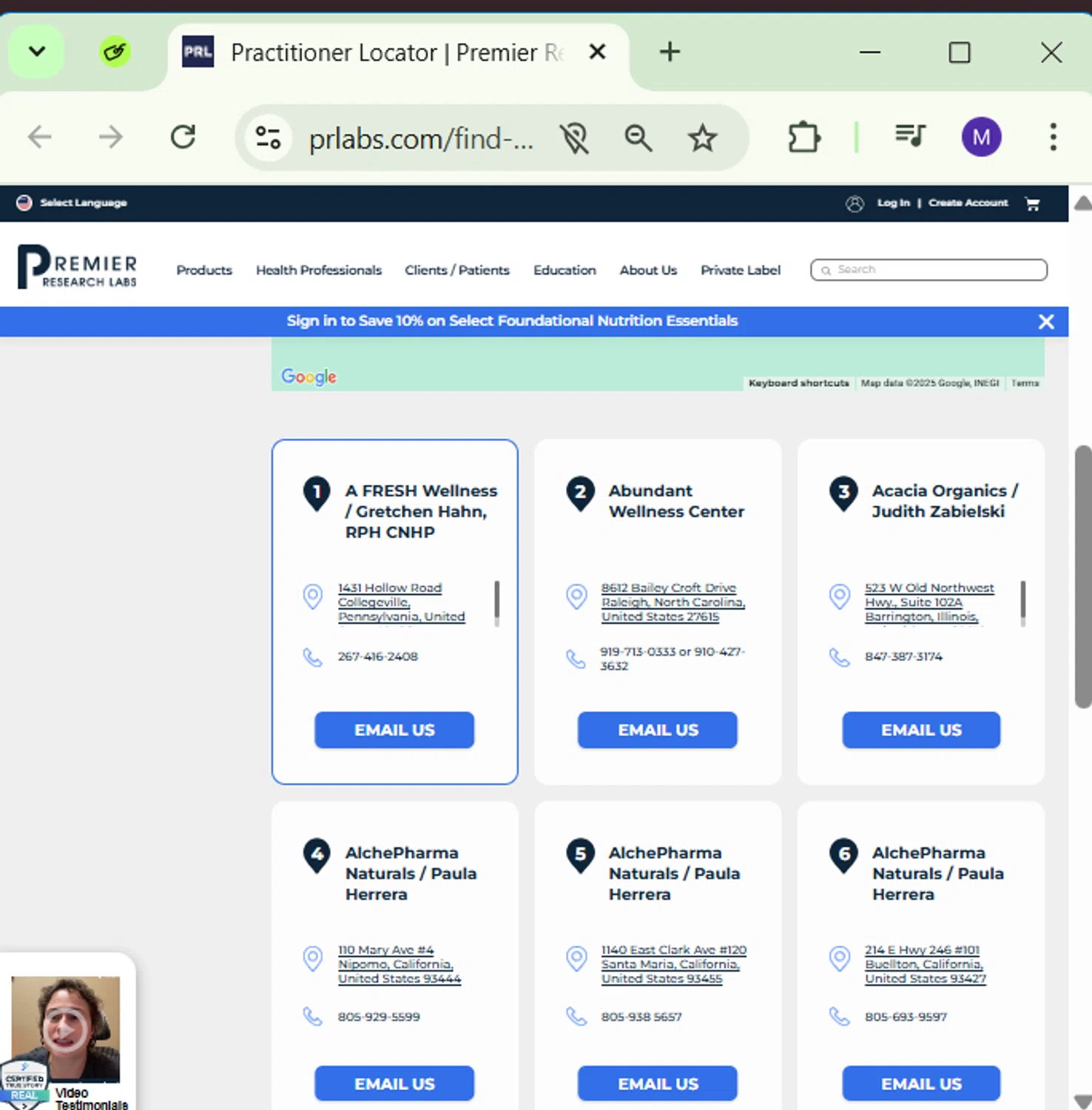Email AlchePharma at 1140 East Clark Ave
1092x1110 pixels.
coord(658,1084)
